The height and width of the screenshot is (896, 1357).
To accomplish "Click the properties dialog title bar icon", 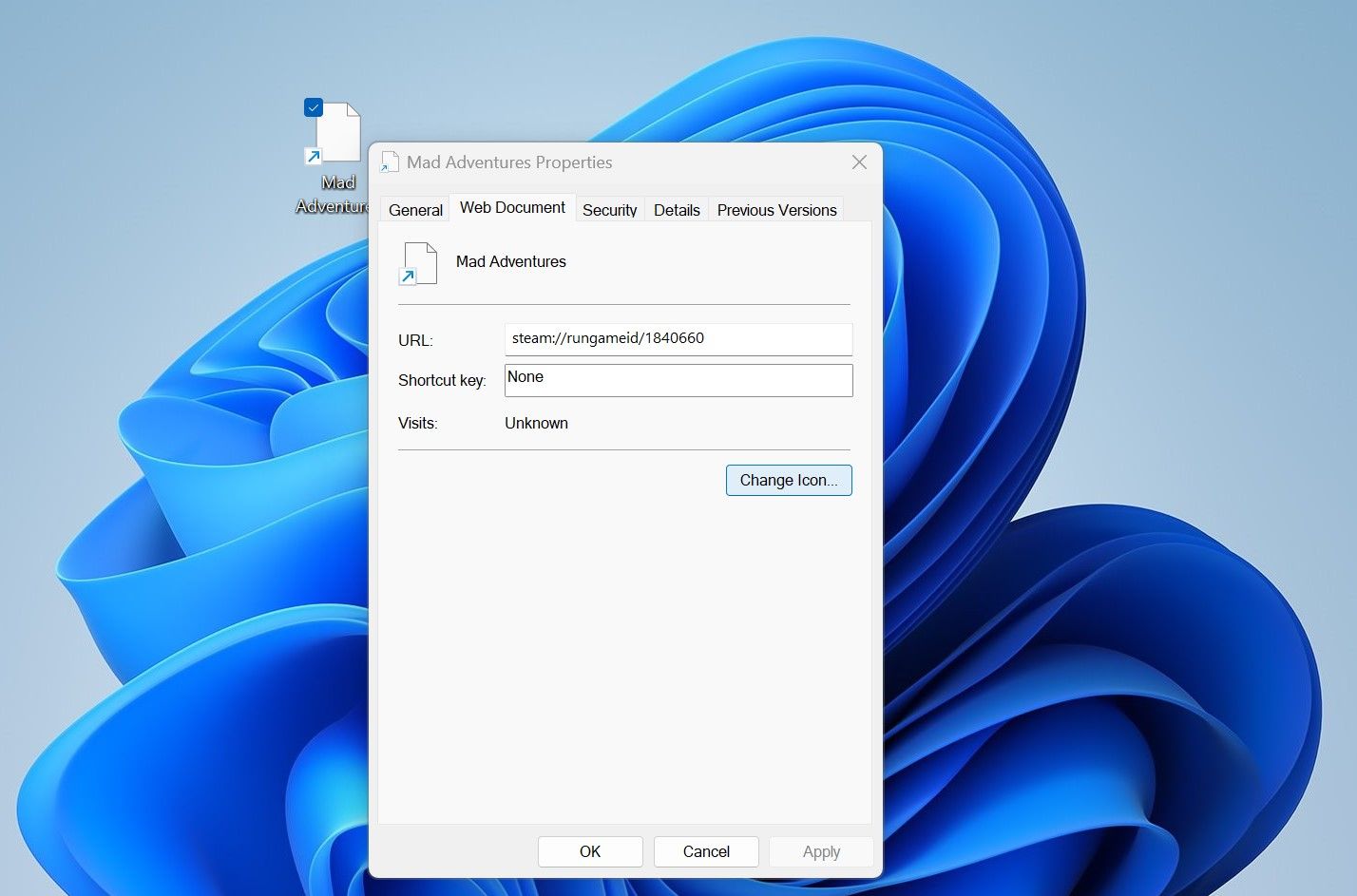I will [389, 162].
